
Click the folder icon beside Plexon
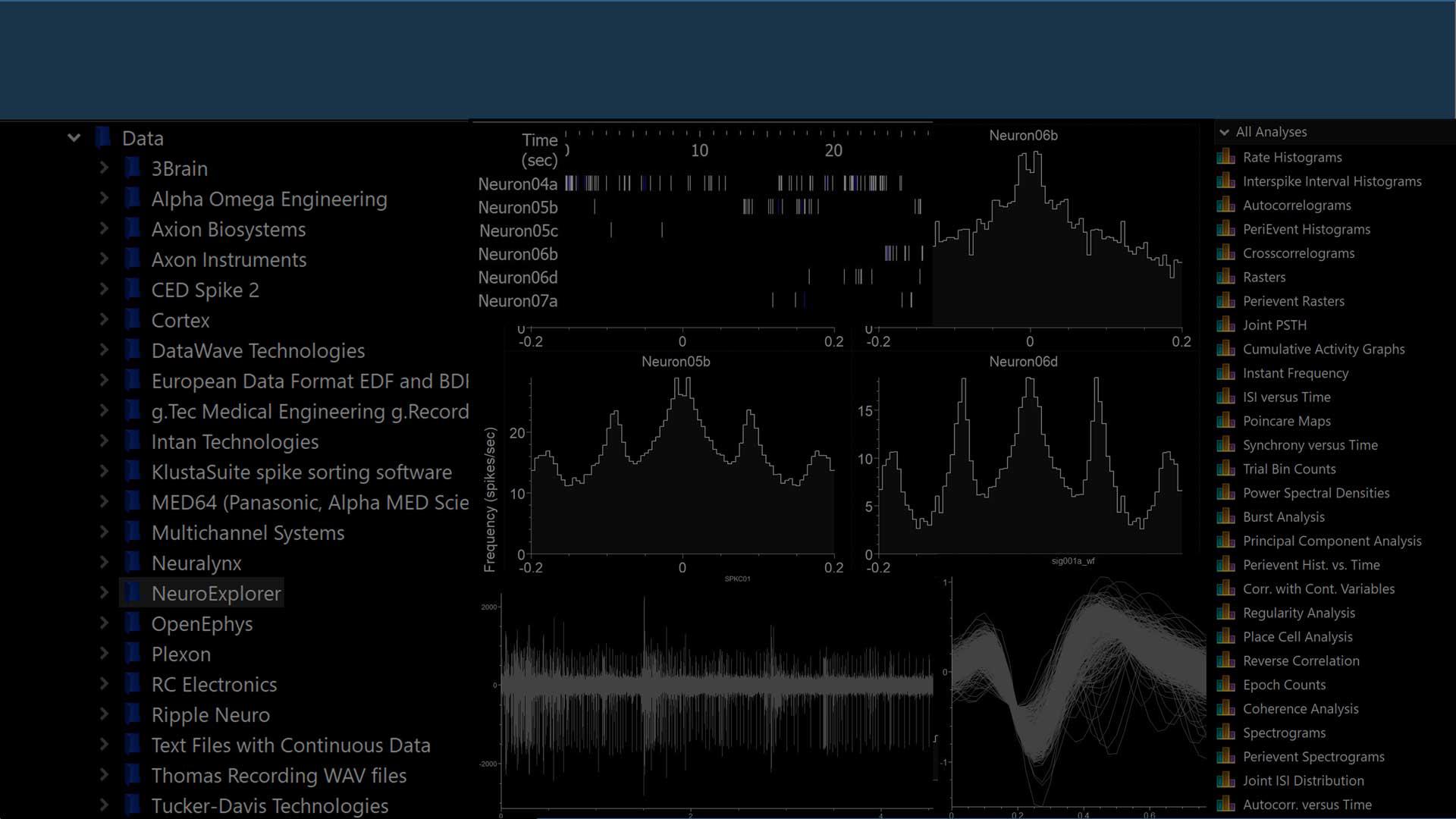click(133, 654)
